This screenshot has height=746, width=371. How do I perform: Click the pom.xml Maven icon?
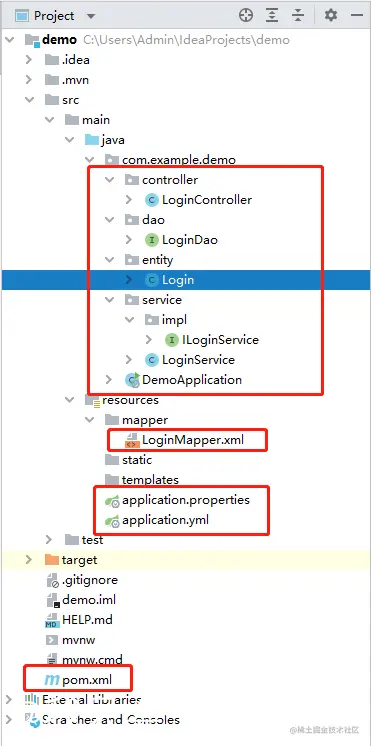pyautogui.click(x=51, y=680)
